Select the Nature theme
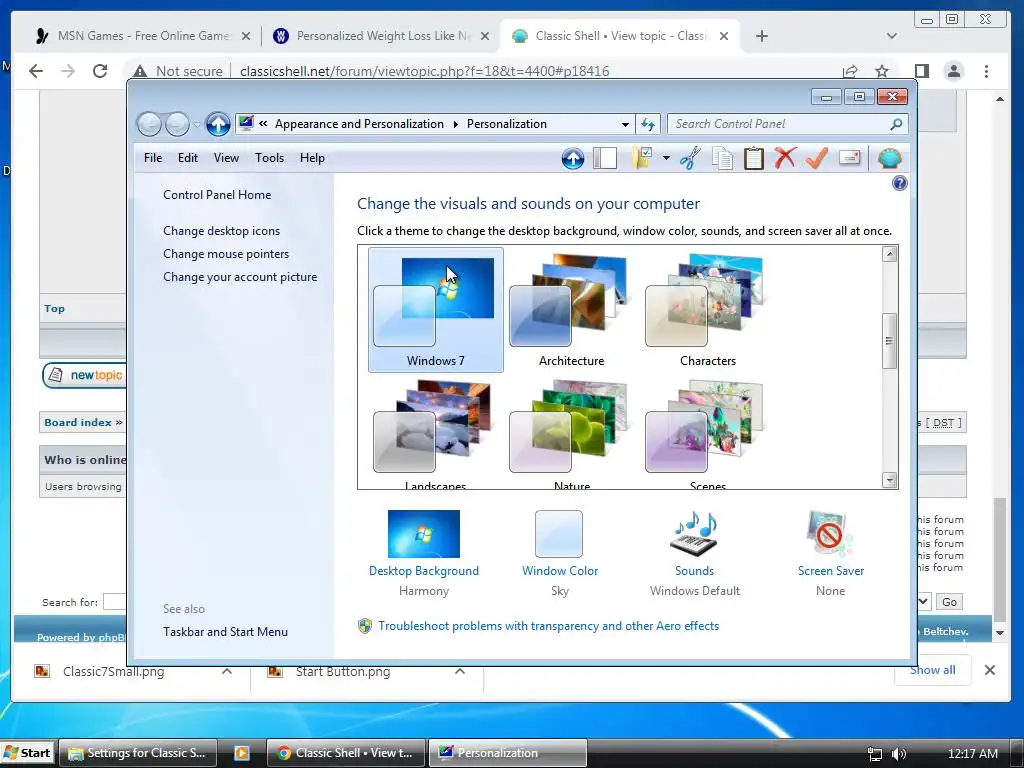This screenshot has width=1024, height=768. point(571,434)
